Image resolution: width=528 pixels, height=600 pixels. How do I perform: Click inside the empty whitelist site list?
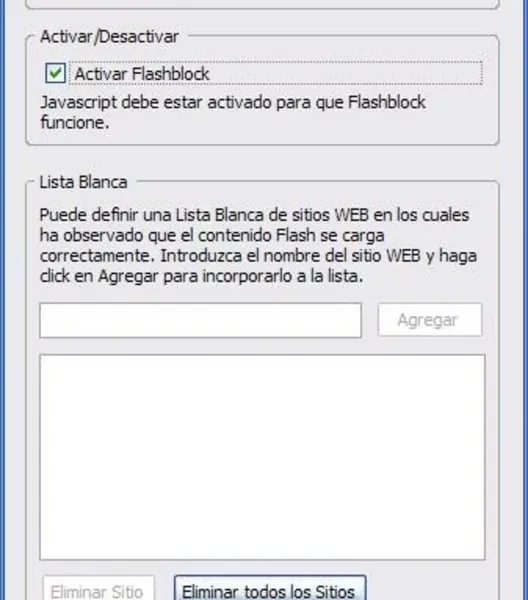click(x=262, y=457)
